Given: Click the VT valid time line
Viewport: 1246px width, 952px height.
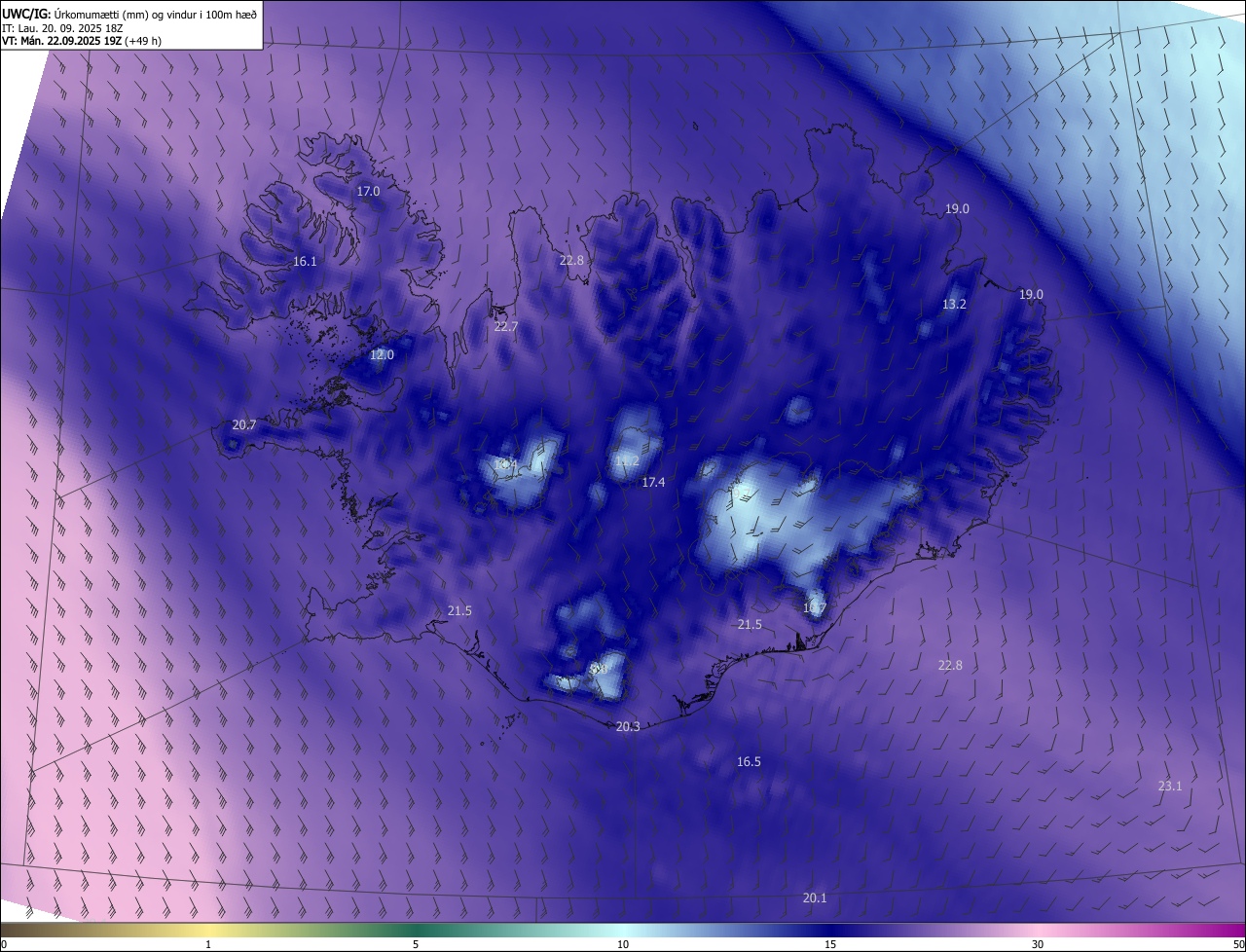Looking at the screenshot, I should click(x=82, y=41).
